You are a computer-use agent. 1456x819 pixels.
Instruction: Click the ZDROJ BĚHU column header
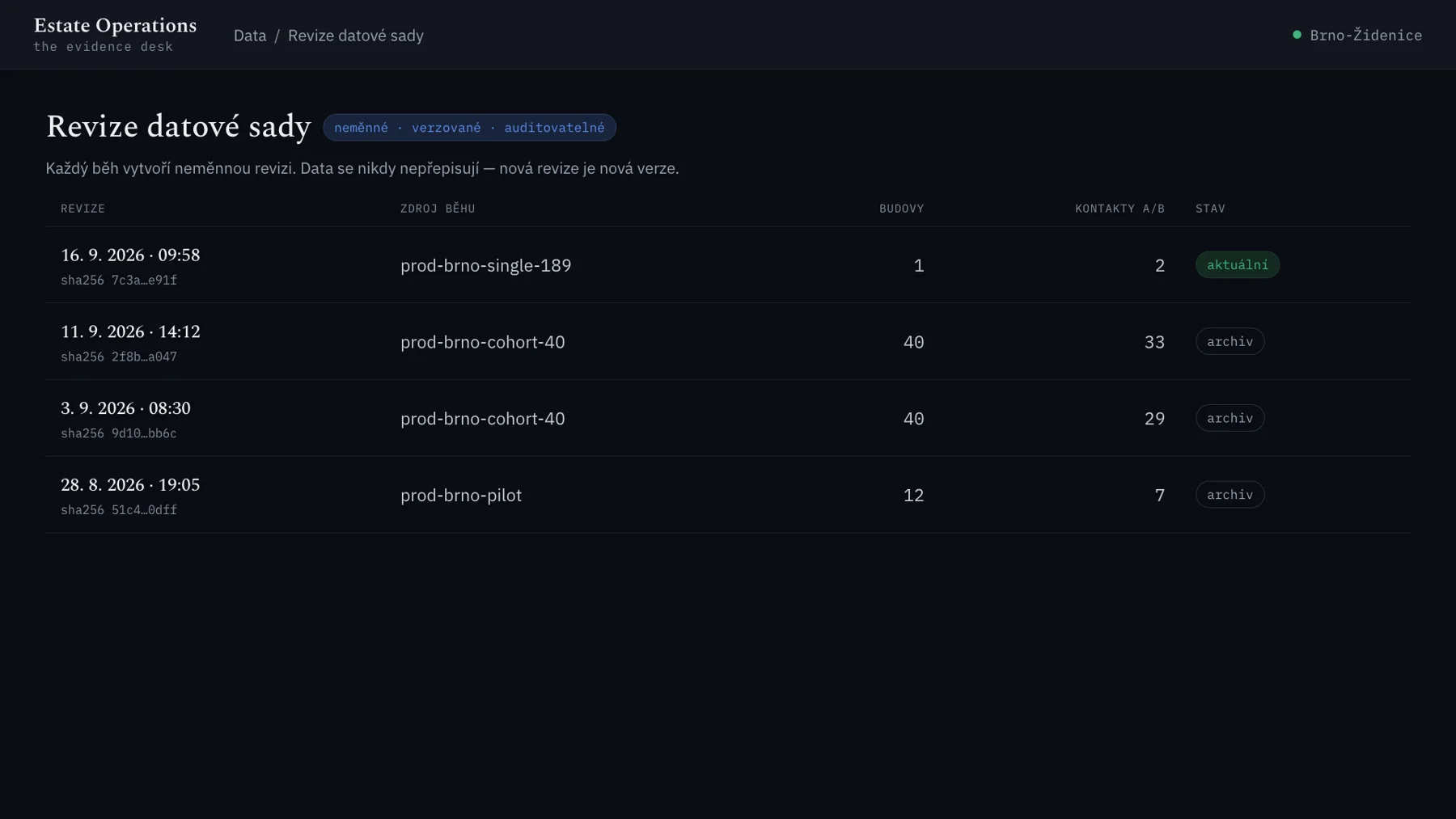[x=438, y=209]
